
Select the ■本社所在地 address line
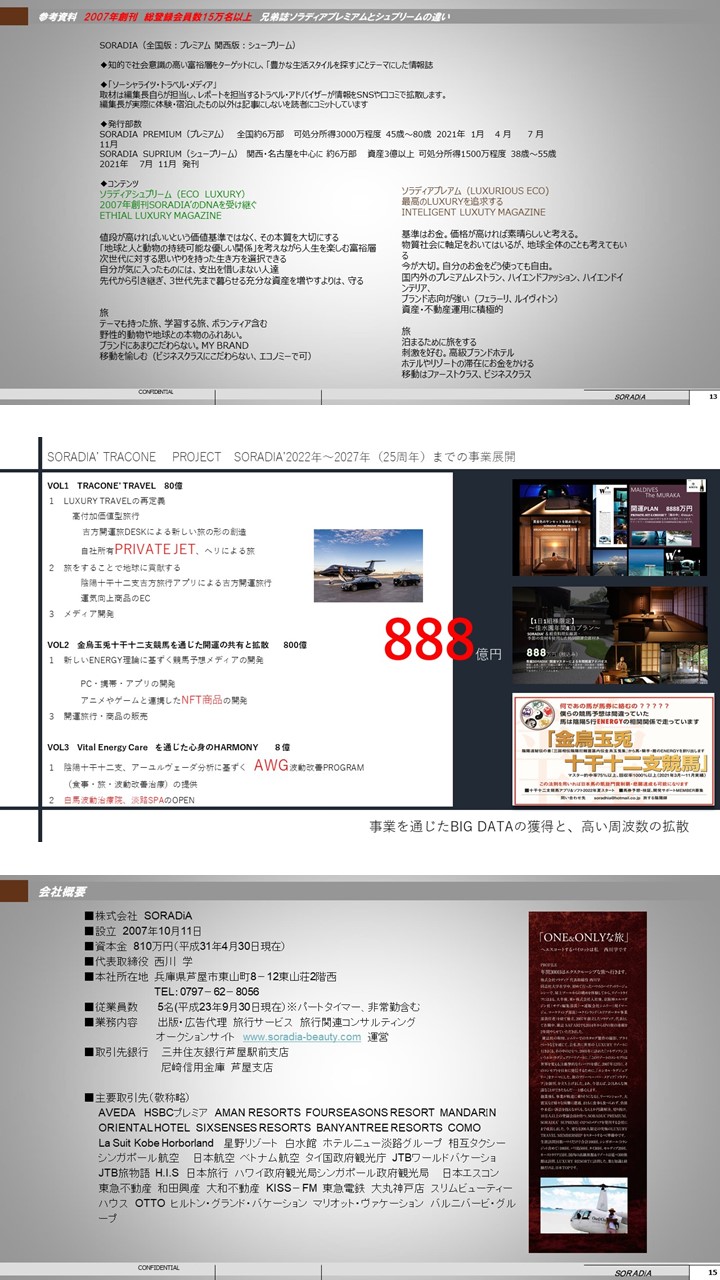click(210, 977)
